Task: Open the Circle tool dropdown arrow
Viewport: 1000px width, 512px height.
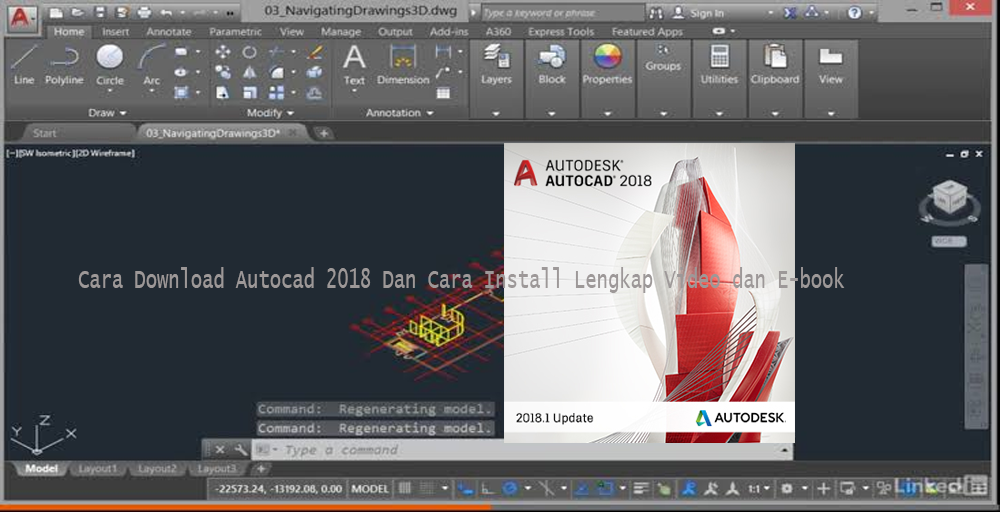Action: (110, 91)
